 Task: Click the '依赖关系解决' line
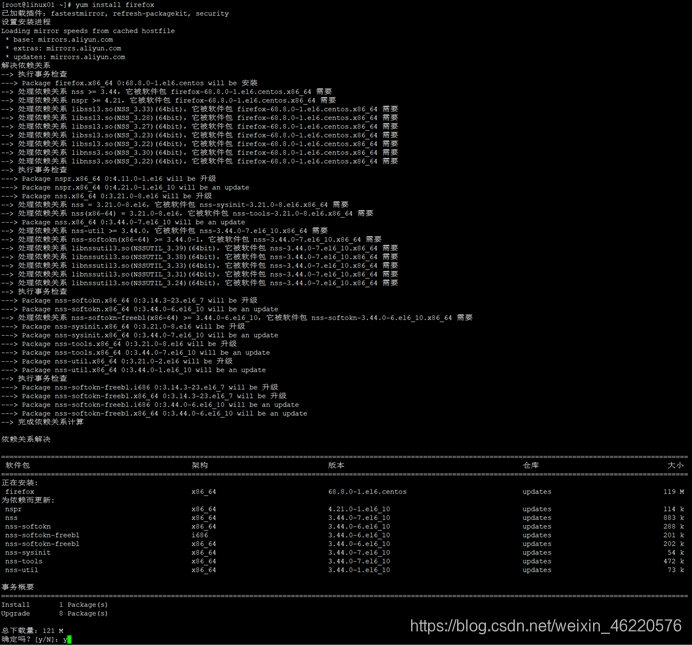click(x=26, y=439)
